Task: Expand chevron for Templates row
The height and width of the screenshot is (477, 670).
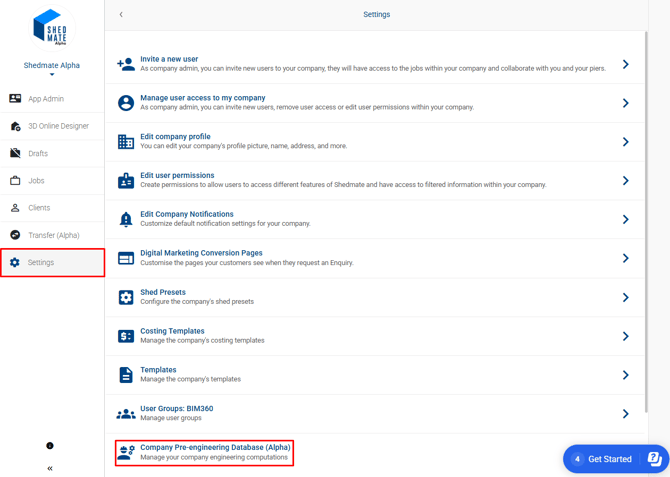Action: click(x=626, y=375)
